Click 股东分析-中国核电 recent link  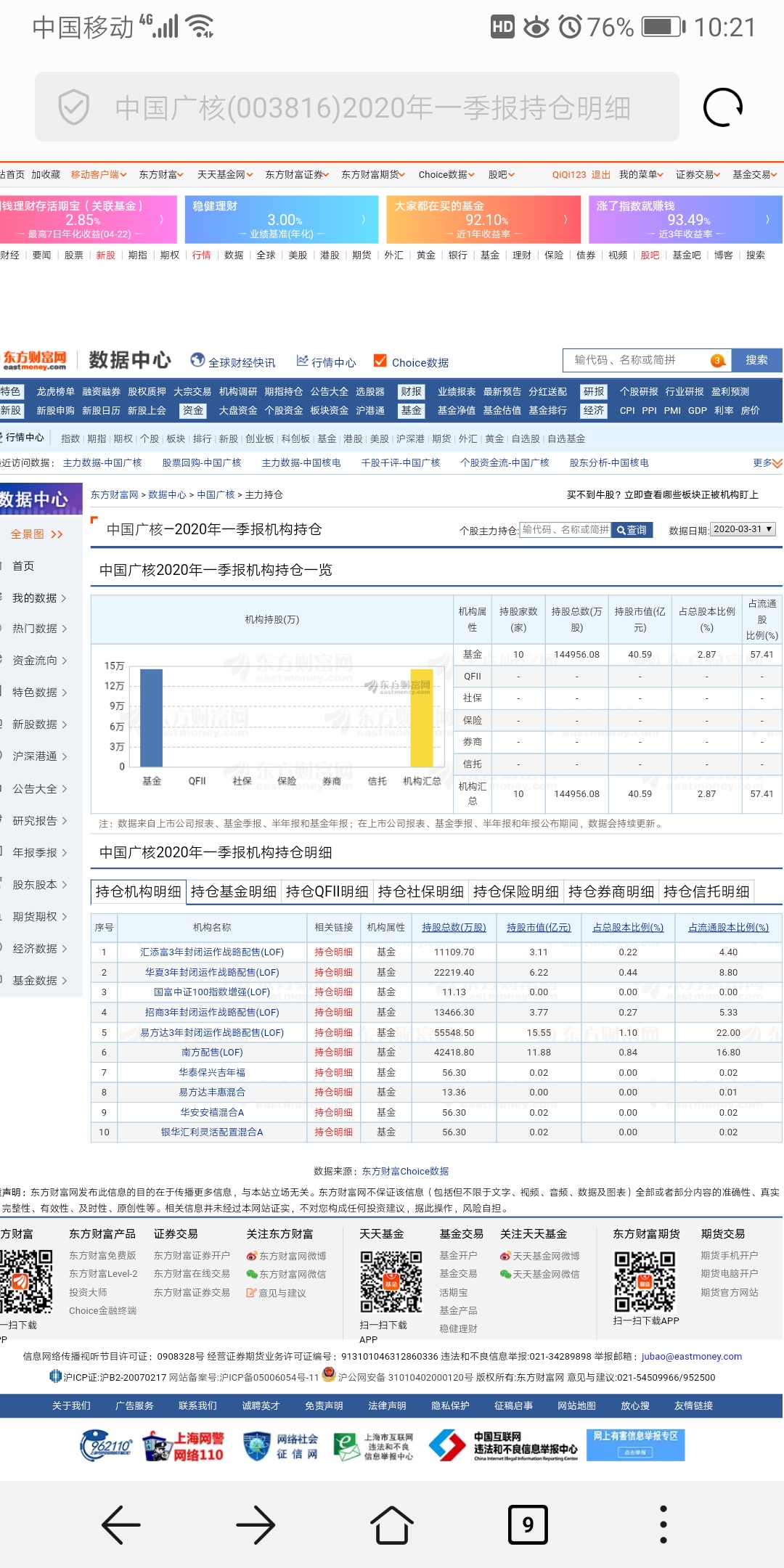[609, 463]
